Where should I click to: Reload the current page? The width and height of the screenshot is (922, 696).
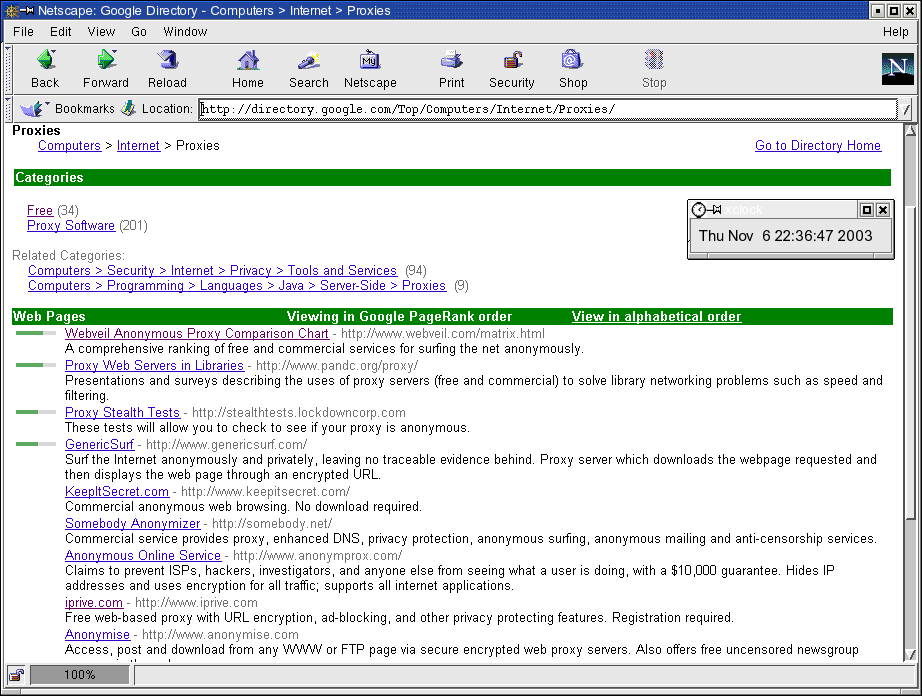[168, 60]
